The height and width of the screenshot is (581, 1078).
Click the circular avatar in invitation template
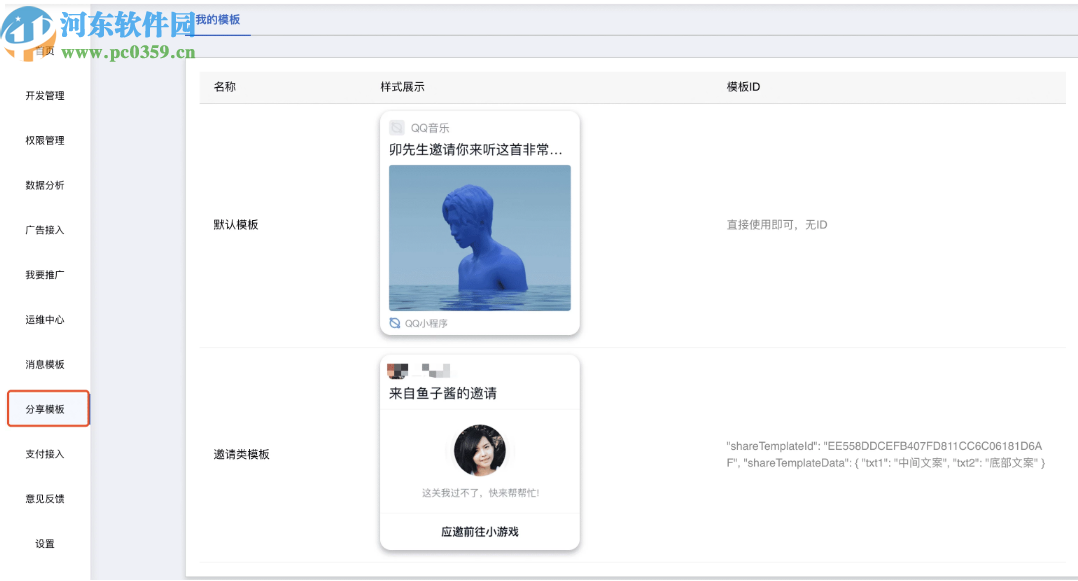(x=480, y=449)
